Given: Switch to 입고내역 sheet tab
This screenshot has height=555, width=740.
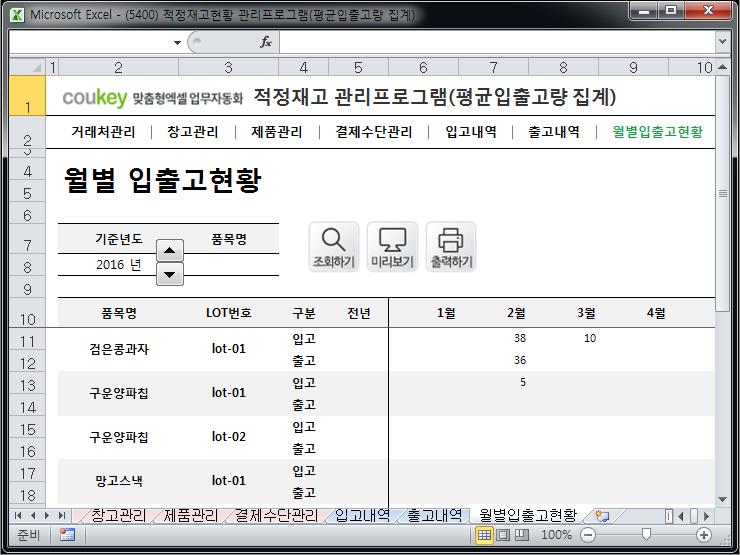Looking at the screenshot, I should pyautogui.click(x=362, y=515).
